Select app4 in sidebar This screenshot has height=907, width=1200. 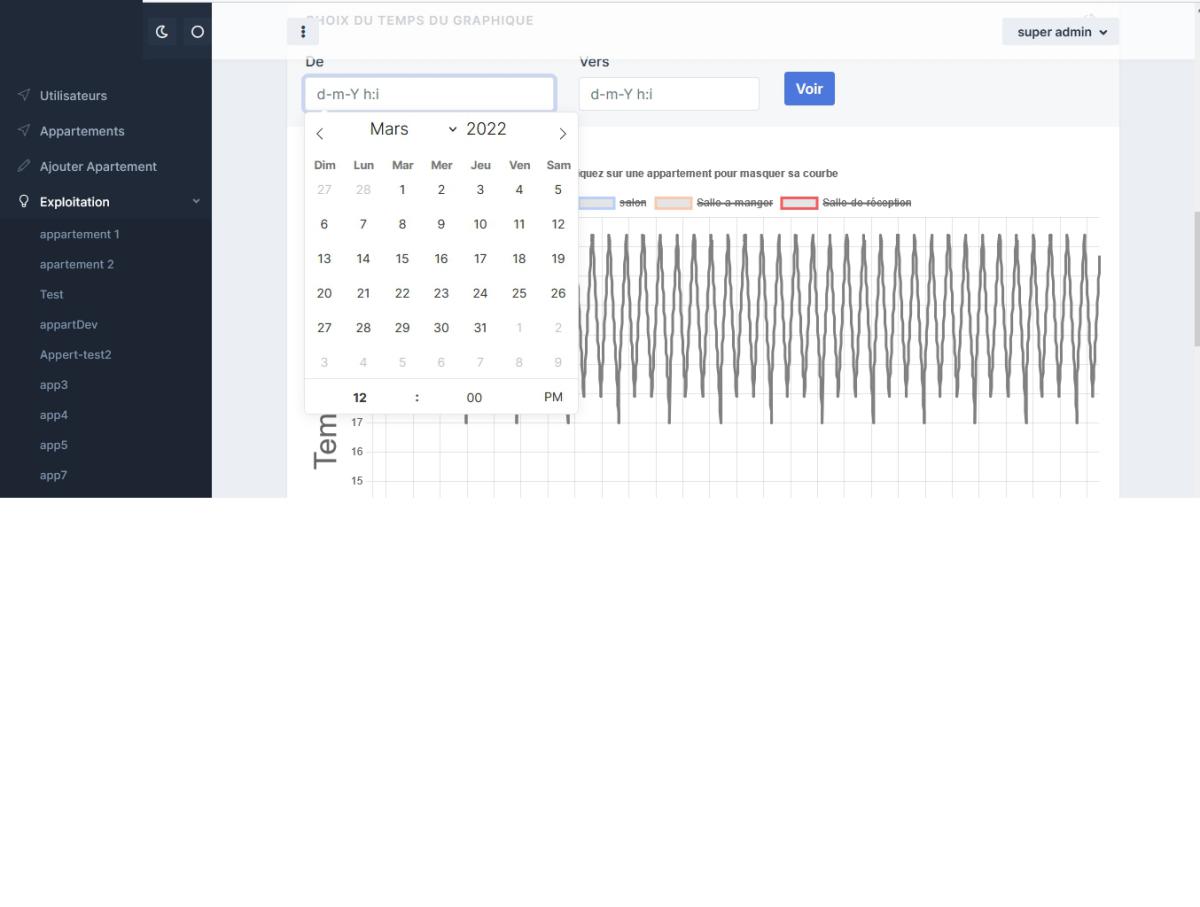(x=54, y=414)
